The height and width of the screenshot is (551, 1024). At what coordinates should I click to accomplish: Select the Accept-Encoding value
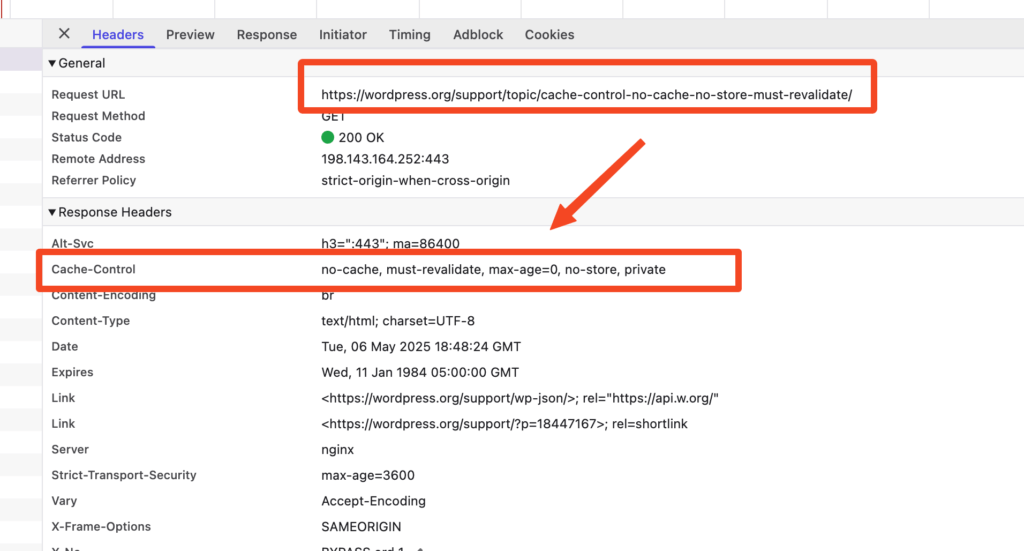coord(373,501)
